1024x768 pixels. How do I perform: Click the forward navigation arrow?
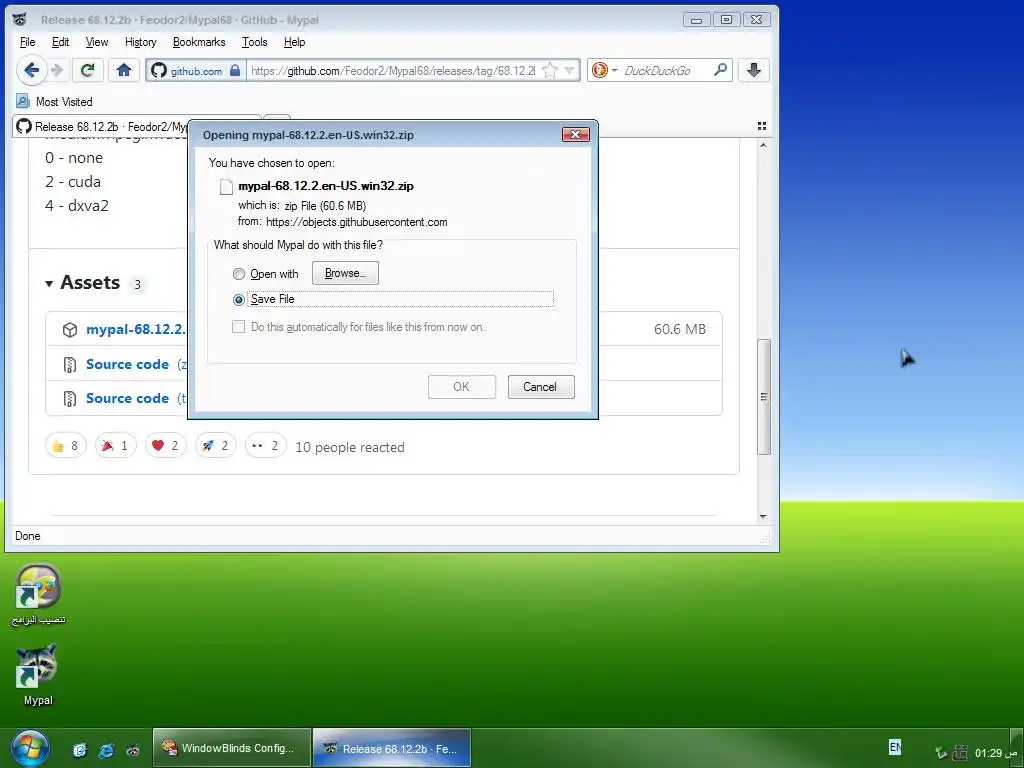click(58, 70)
